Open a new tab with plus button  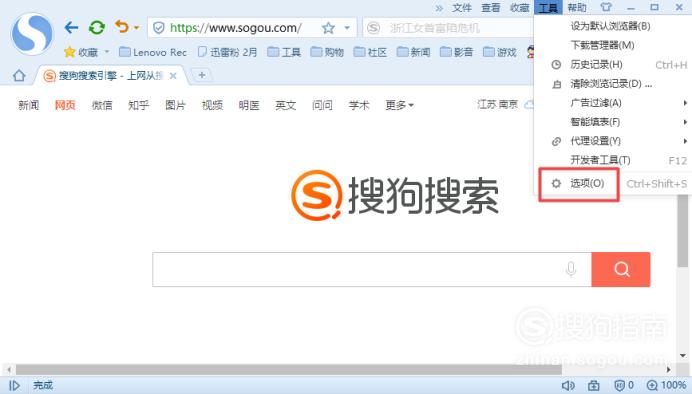point(202,75)
